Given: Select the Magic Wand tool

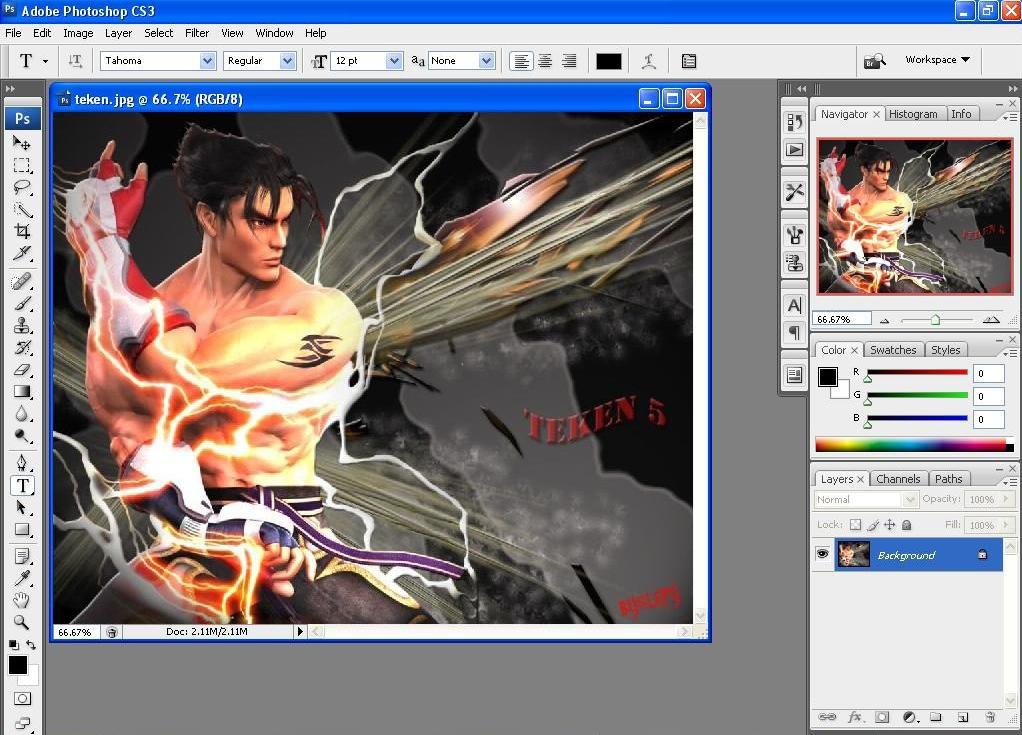Looking at the screenshot, I should 22,210.
